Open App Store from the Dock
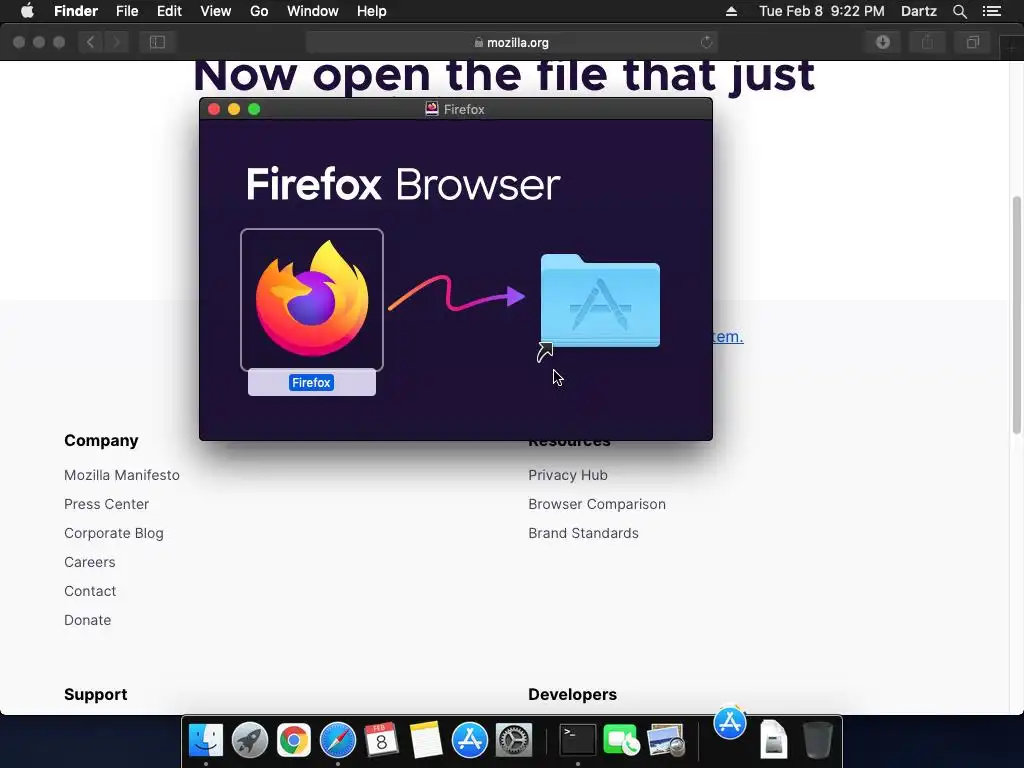The height and width of the screenshot is (768, 1024). (470, 741)
